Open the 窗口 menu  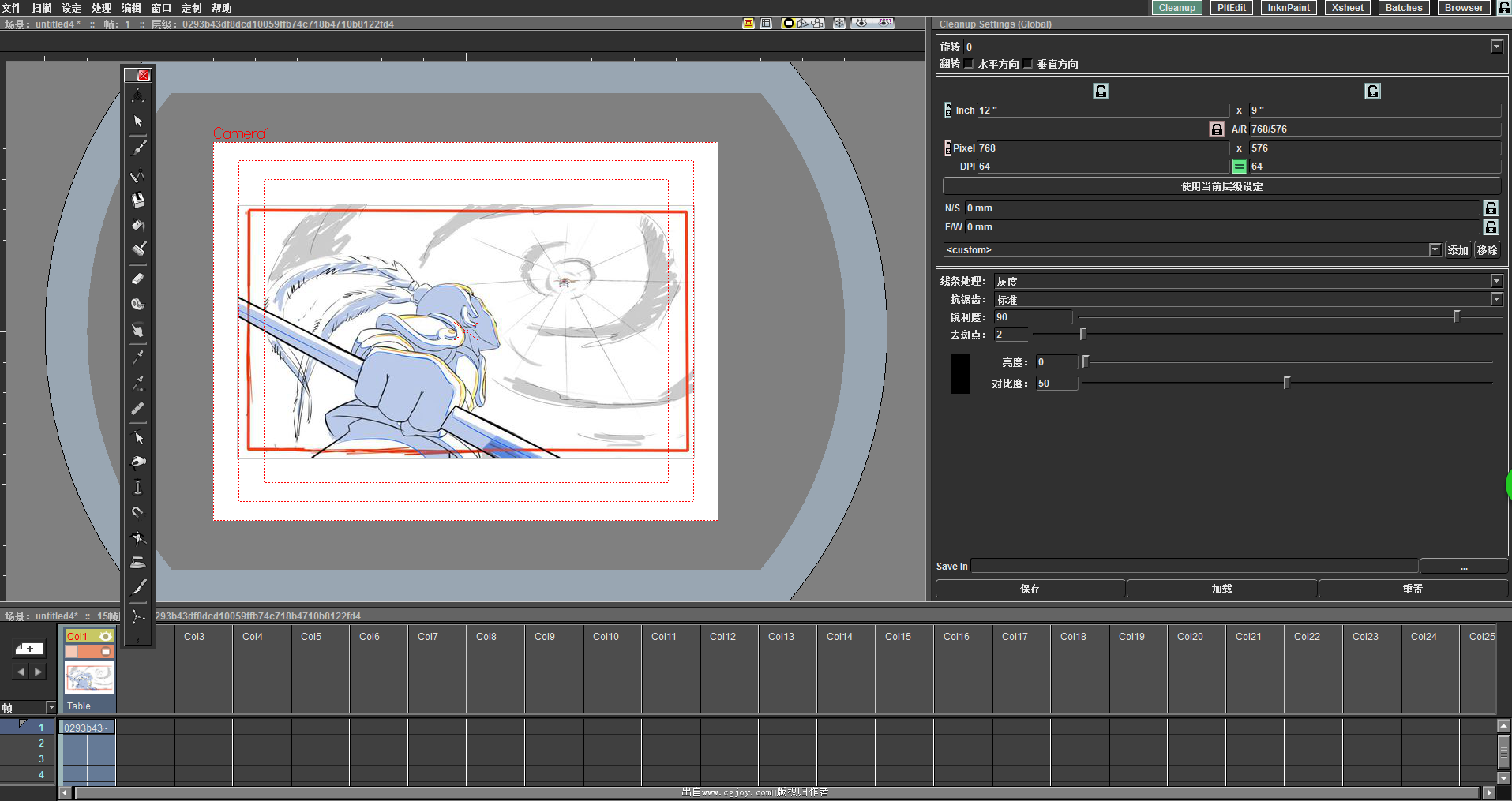point(161,8)
